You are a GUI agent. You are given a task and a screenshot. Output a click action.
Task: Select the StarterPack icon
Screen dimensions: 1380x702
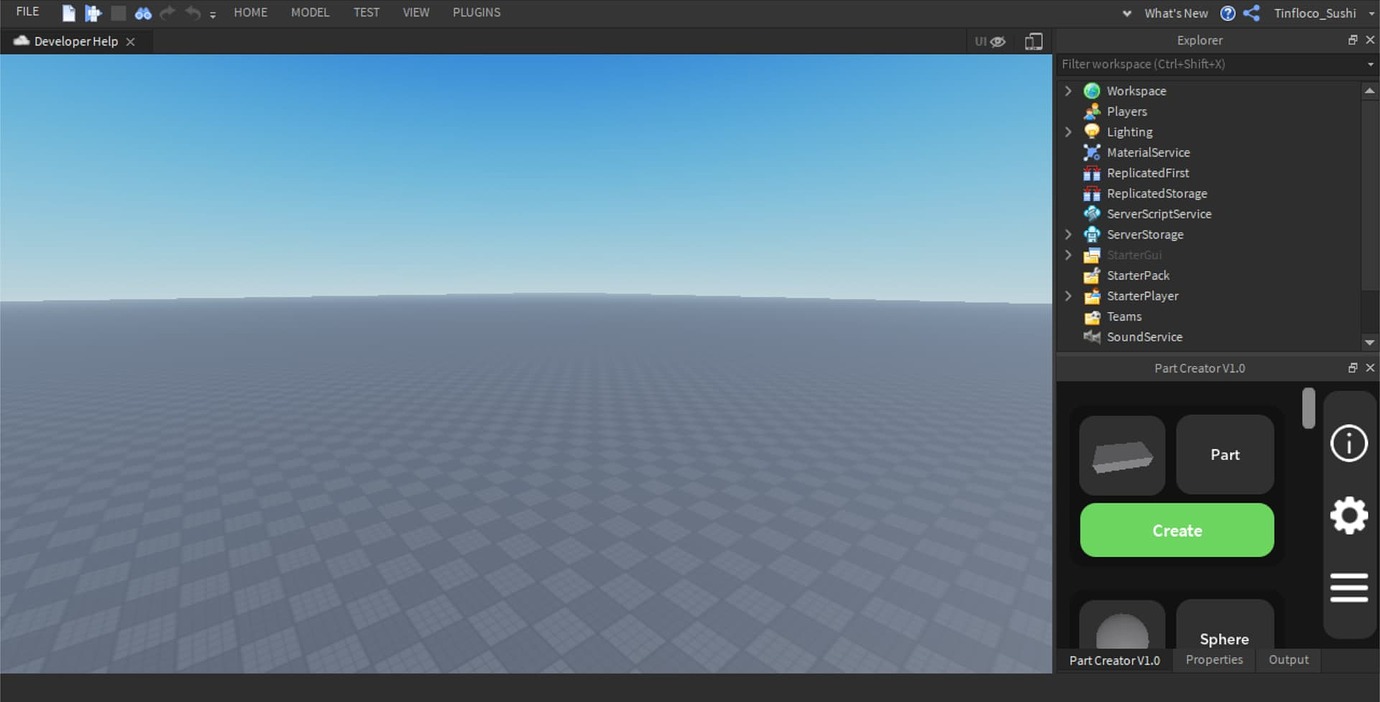coord(1092,275)
